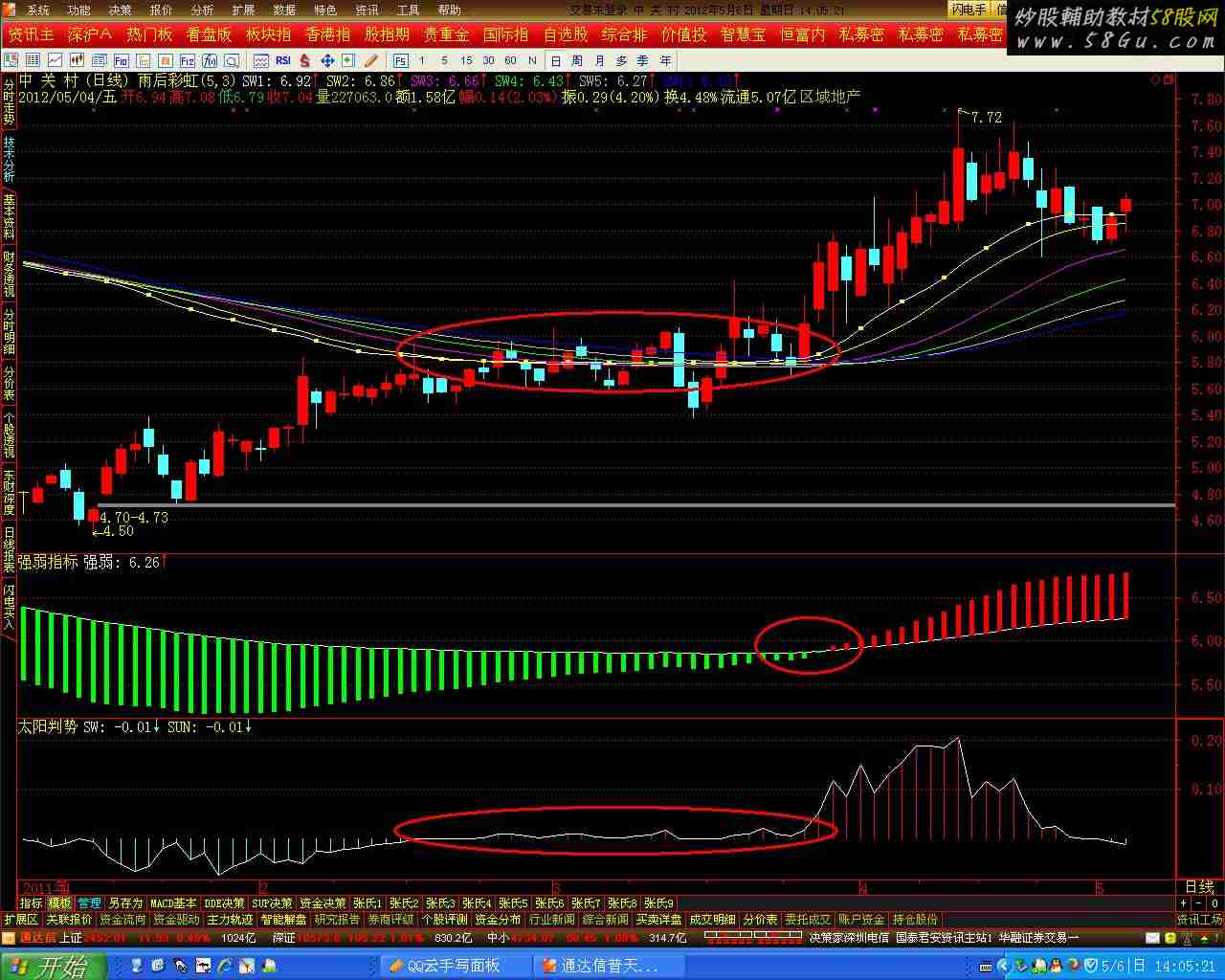This screenshot has height=980, width=1225.
Task: Click the Windows 开始 start button
Action: [x=48, y=966]
